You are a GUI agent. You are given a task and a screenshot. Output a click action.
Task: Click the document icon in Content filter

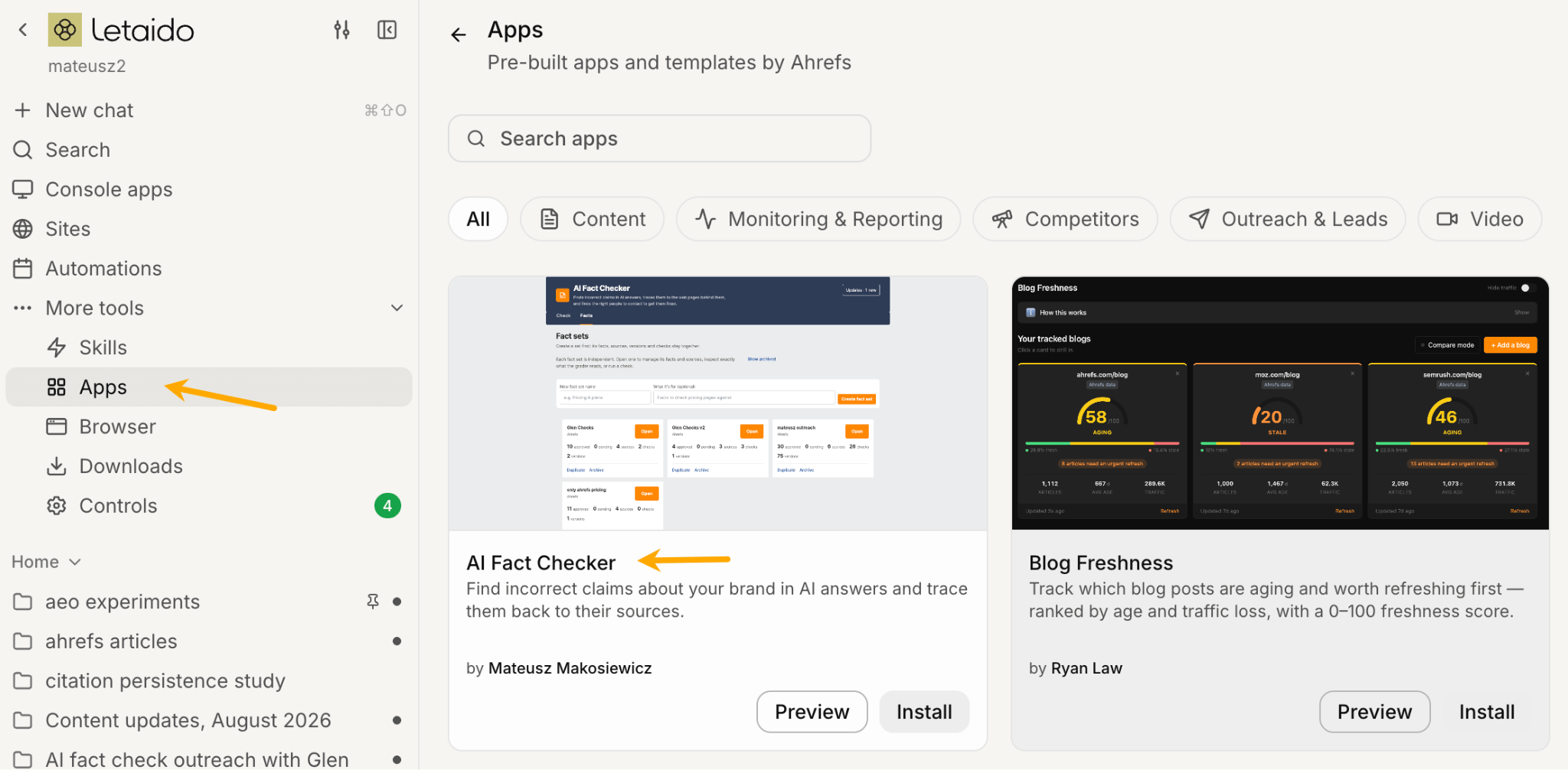550,219
